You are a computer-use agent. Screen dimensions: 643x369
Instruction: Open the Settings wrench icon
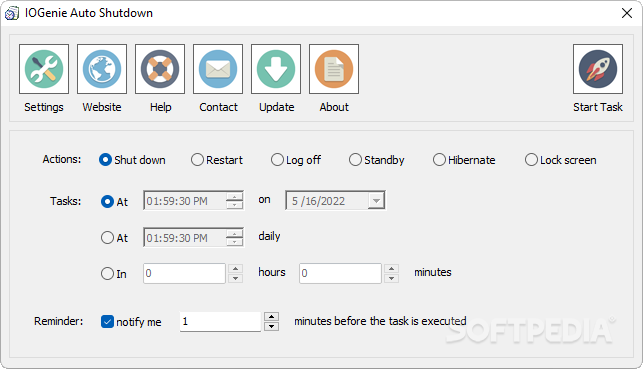pos(44,69)
